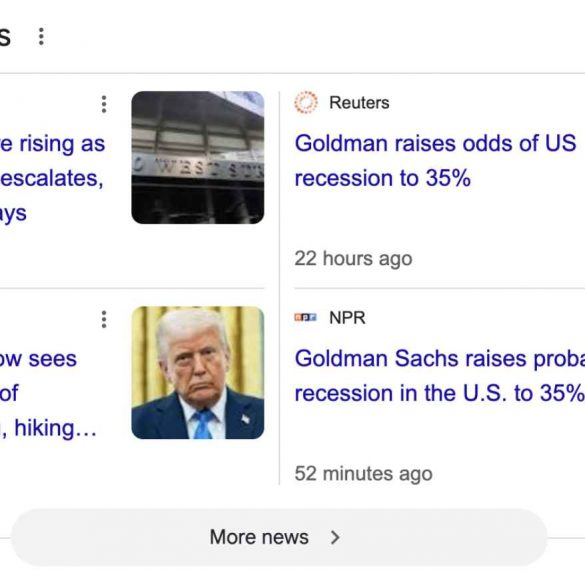The height and width of the screenshot is (585, 585).
Task: Click the '22 hours ago' timestamp
Action: pos(353,259)
